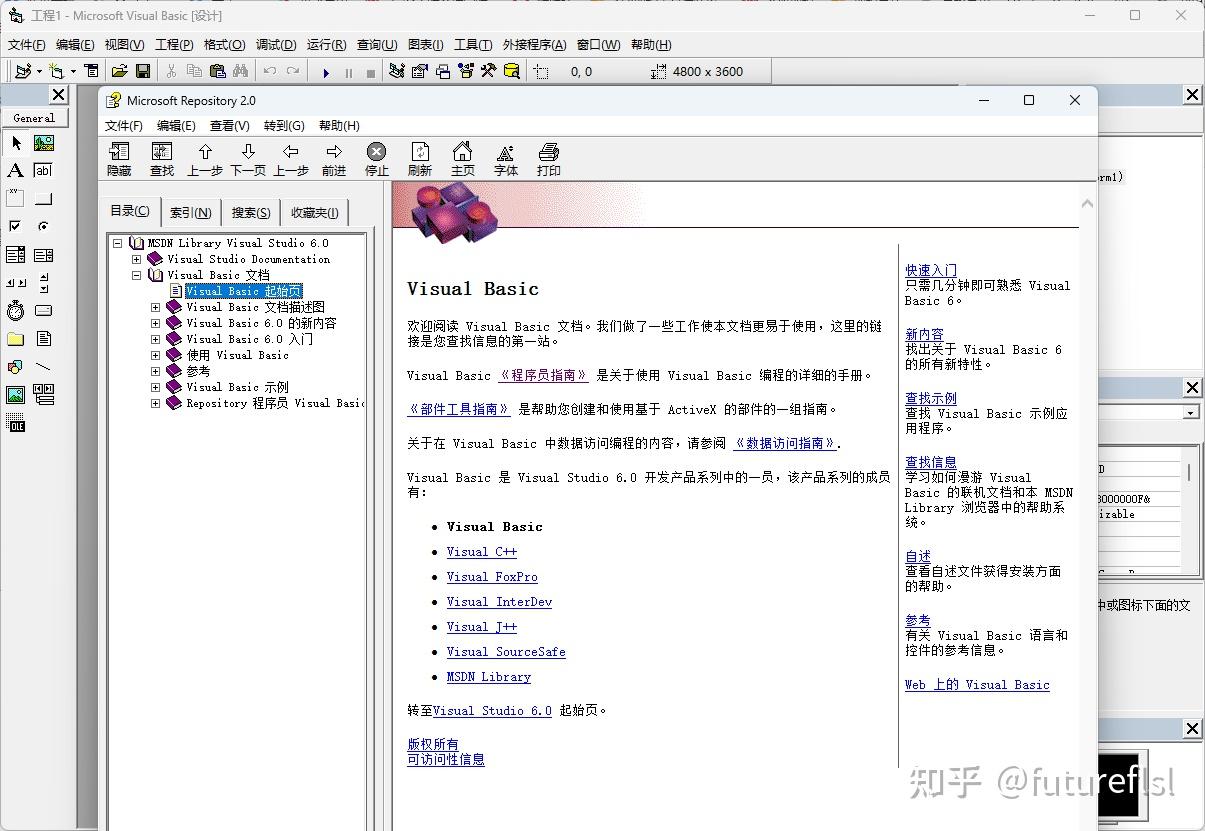Viewport: 1205px width, 831px height.
Task: Click the Open Project folder icon
Action: [120, 71]
